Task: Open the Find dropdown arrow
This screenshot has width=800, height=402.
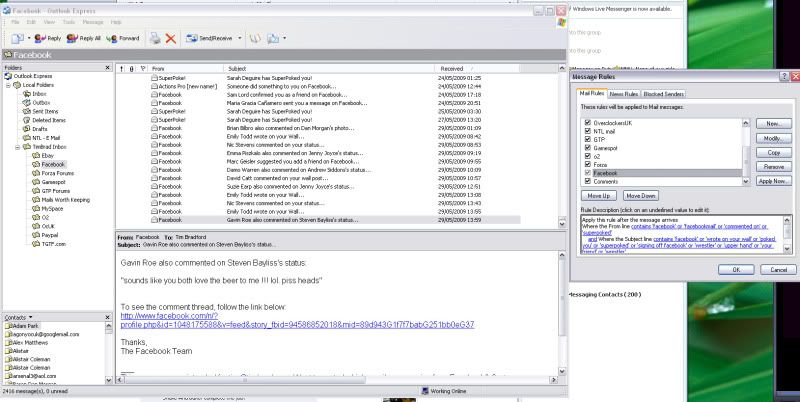Action: pyautogui.click(x=284, y=38)
